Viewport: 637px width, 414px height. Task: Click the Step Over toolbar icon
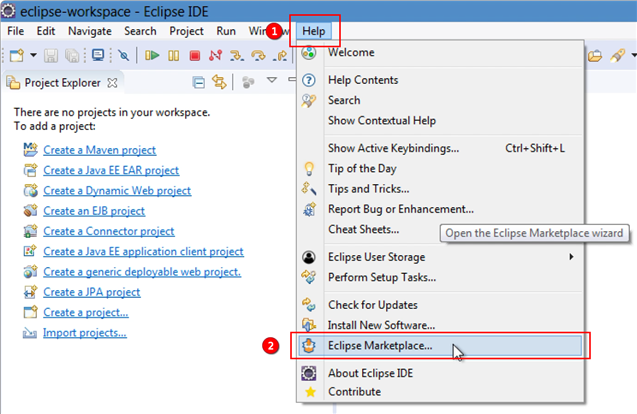coord(258,55)
